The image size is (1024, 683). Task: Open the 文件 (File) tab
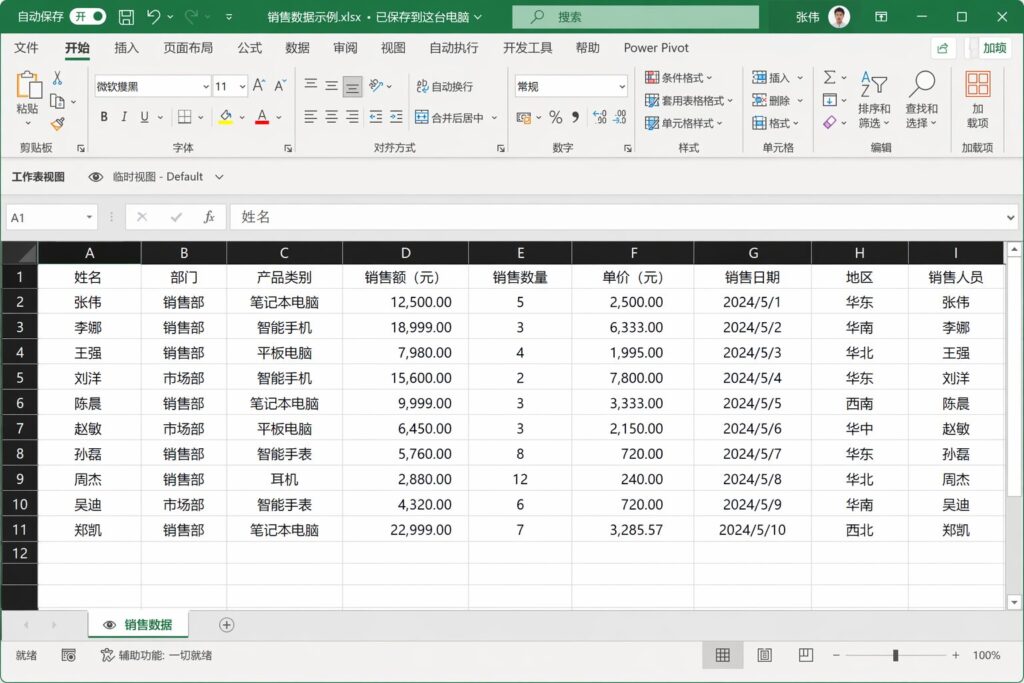click(x=26, y=48)
